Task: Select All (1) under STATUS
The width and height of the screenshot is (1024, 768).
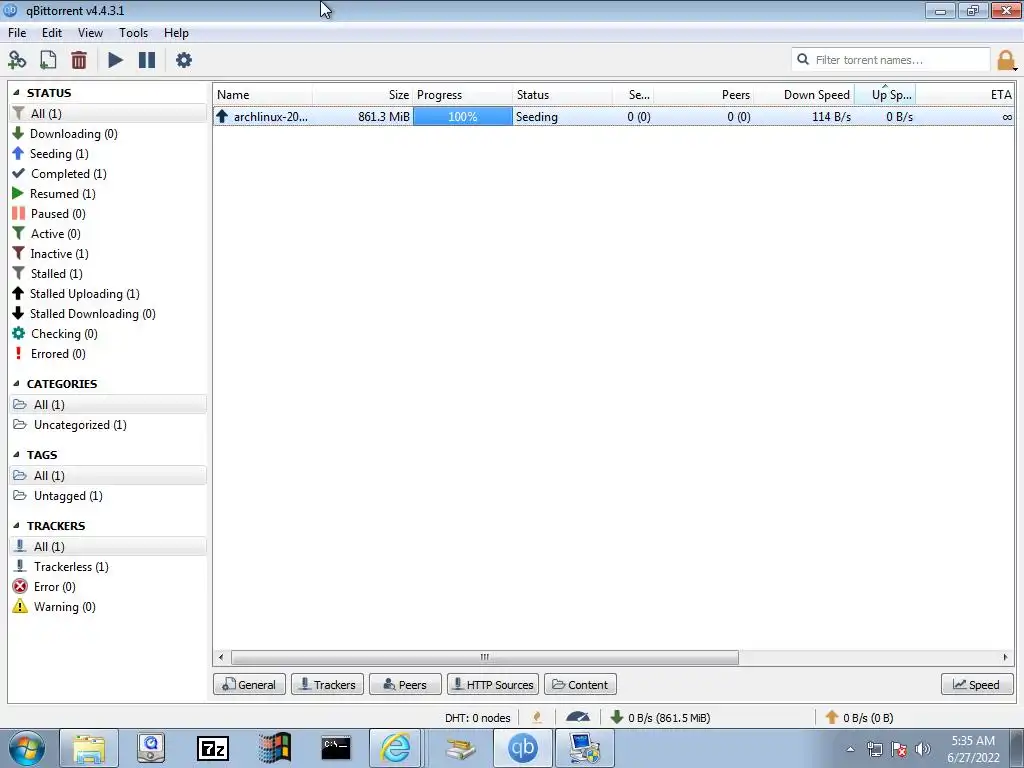Action: (108, 114)
